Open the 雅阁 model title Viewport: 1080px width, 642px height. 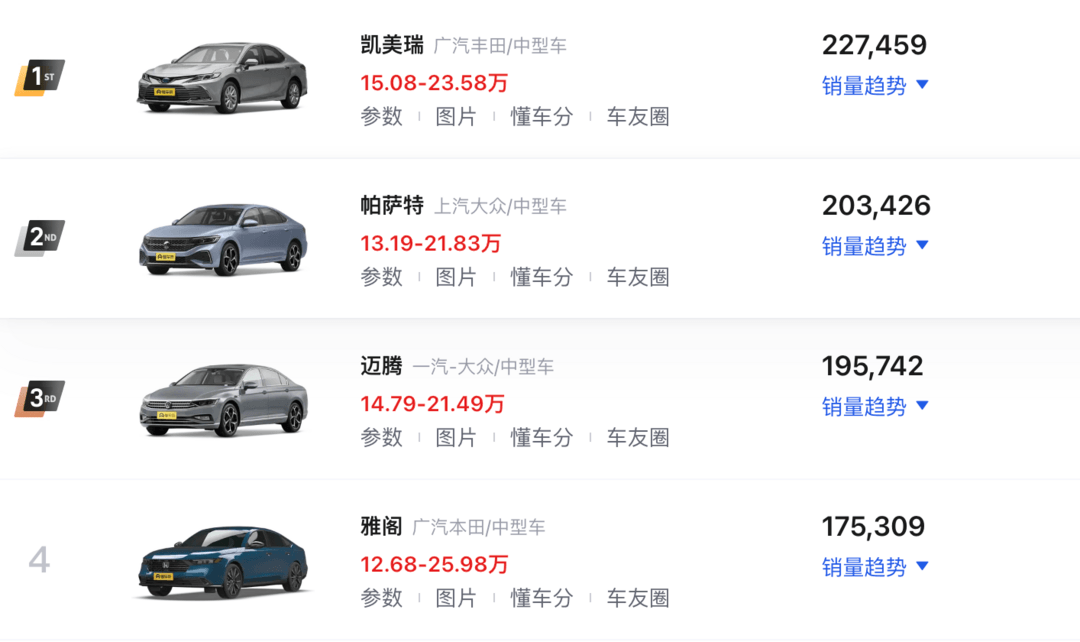[381, 526]
